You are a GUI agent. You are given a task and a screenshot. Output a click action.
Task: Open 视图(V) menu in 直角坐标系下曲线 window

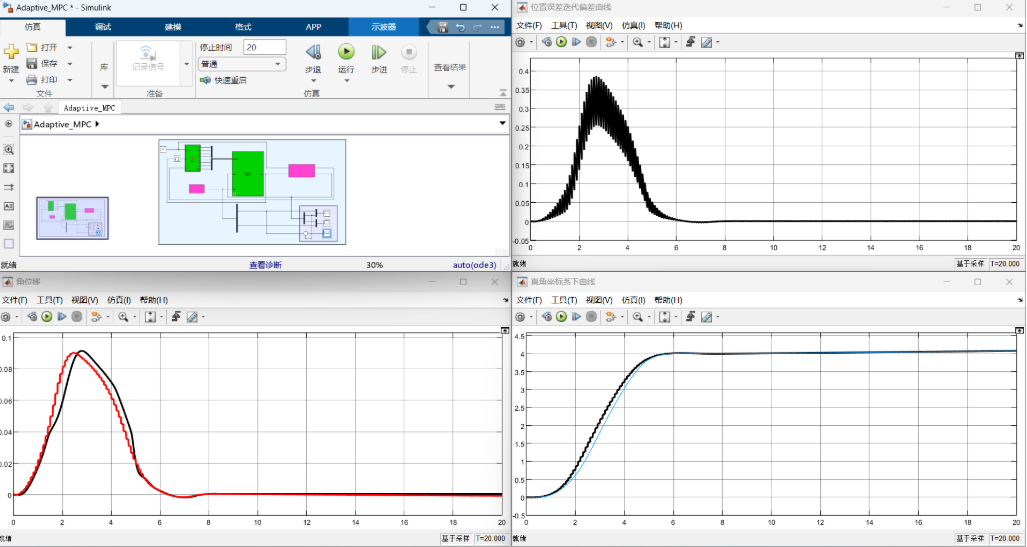click(599, 300)
